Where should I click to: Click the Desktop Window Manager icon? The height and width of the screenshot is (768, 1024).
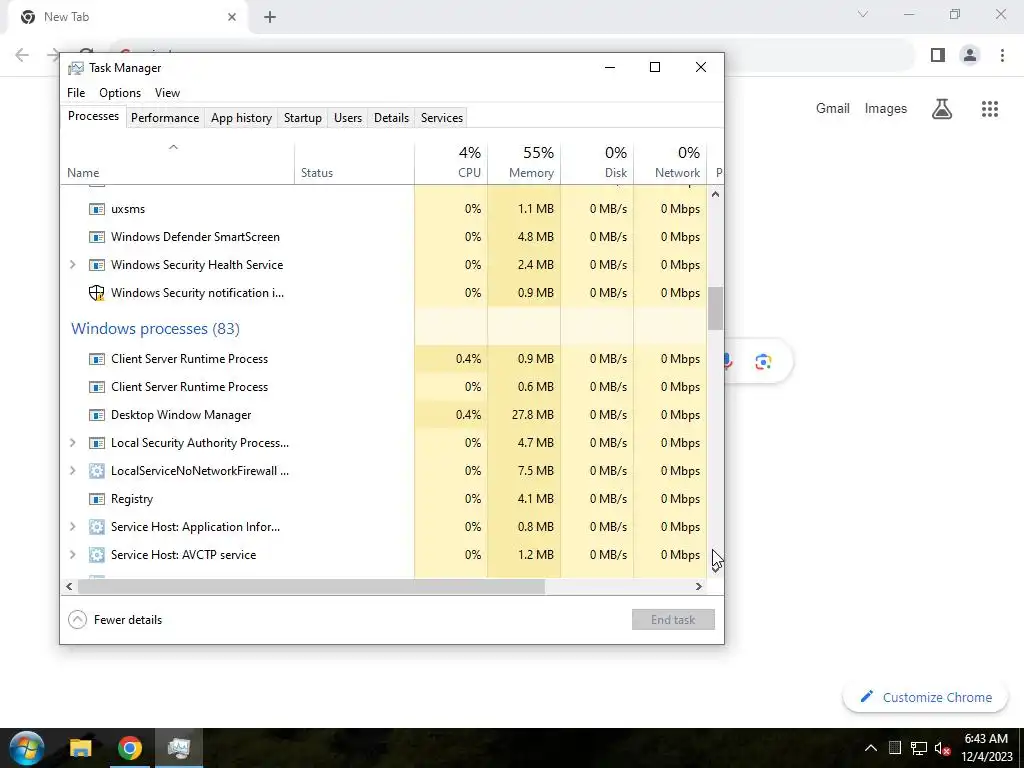tap(97, 415)
